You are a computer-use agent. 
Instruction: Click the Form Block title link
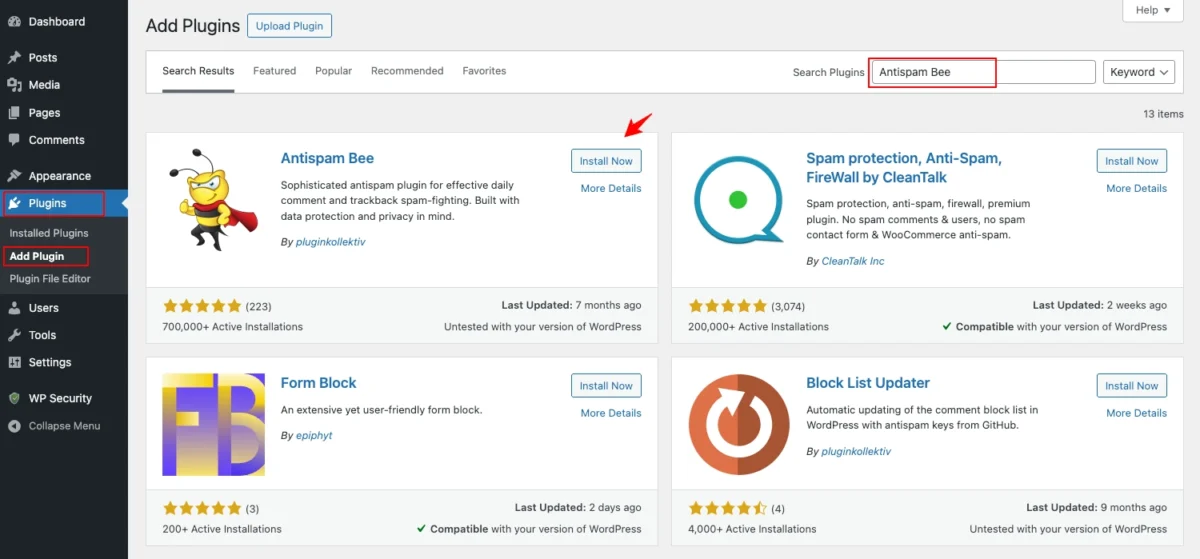[x=318, y=383]
